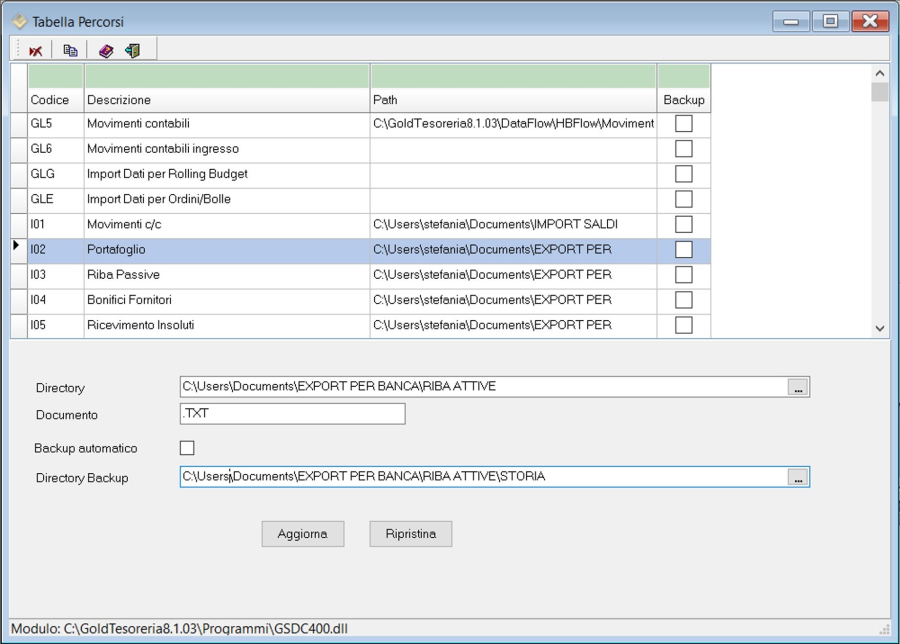Click the Documento text field
The width and height of the screenshot is (900, 644).
tap(292, 414)
